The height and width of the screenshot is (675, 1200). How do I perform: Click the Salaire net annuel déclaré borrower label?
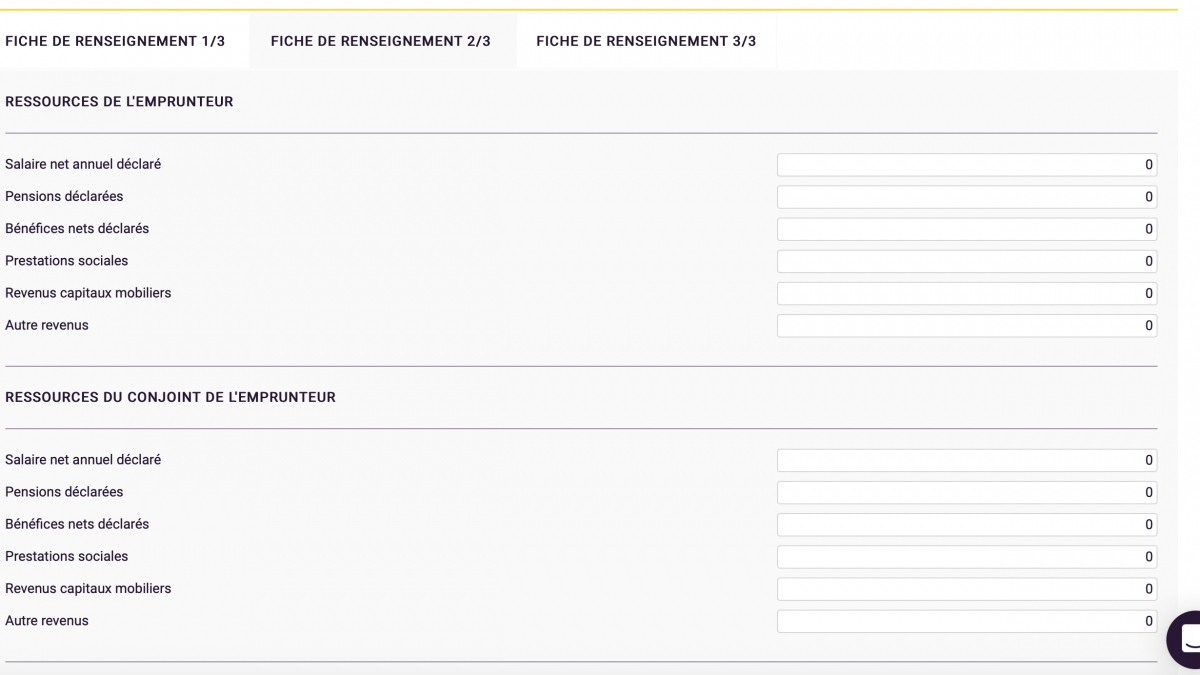83,164
